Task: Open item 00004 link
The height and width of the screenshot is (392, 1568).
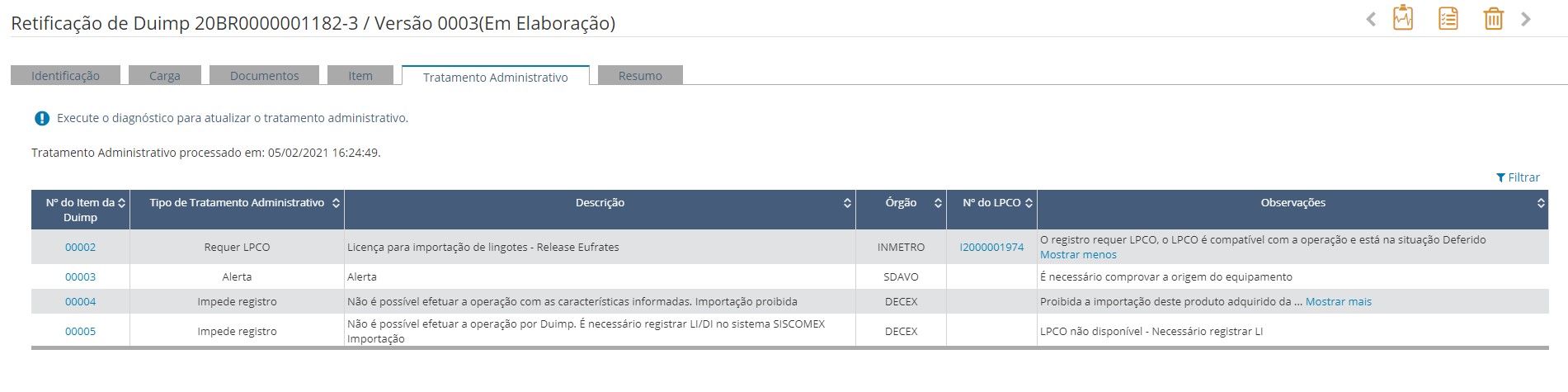Action: point(80,302)
